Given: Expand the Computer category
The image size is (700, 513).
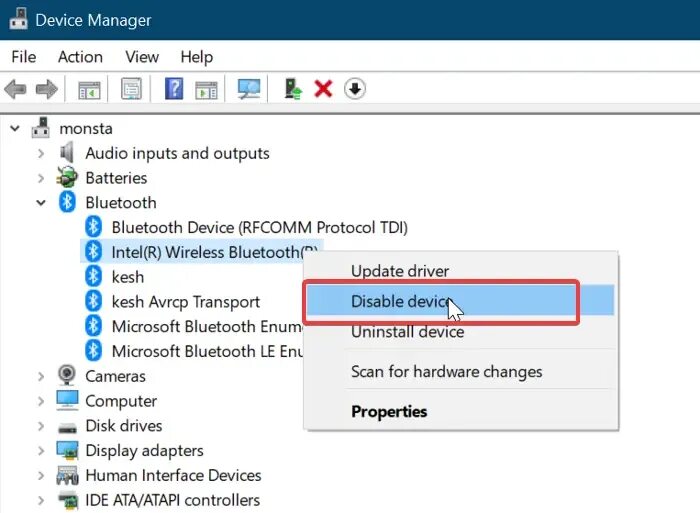Looking at the screenshot, I should pyautogui.click(x=41, y=401).
